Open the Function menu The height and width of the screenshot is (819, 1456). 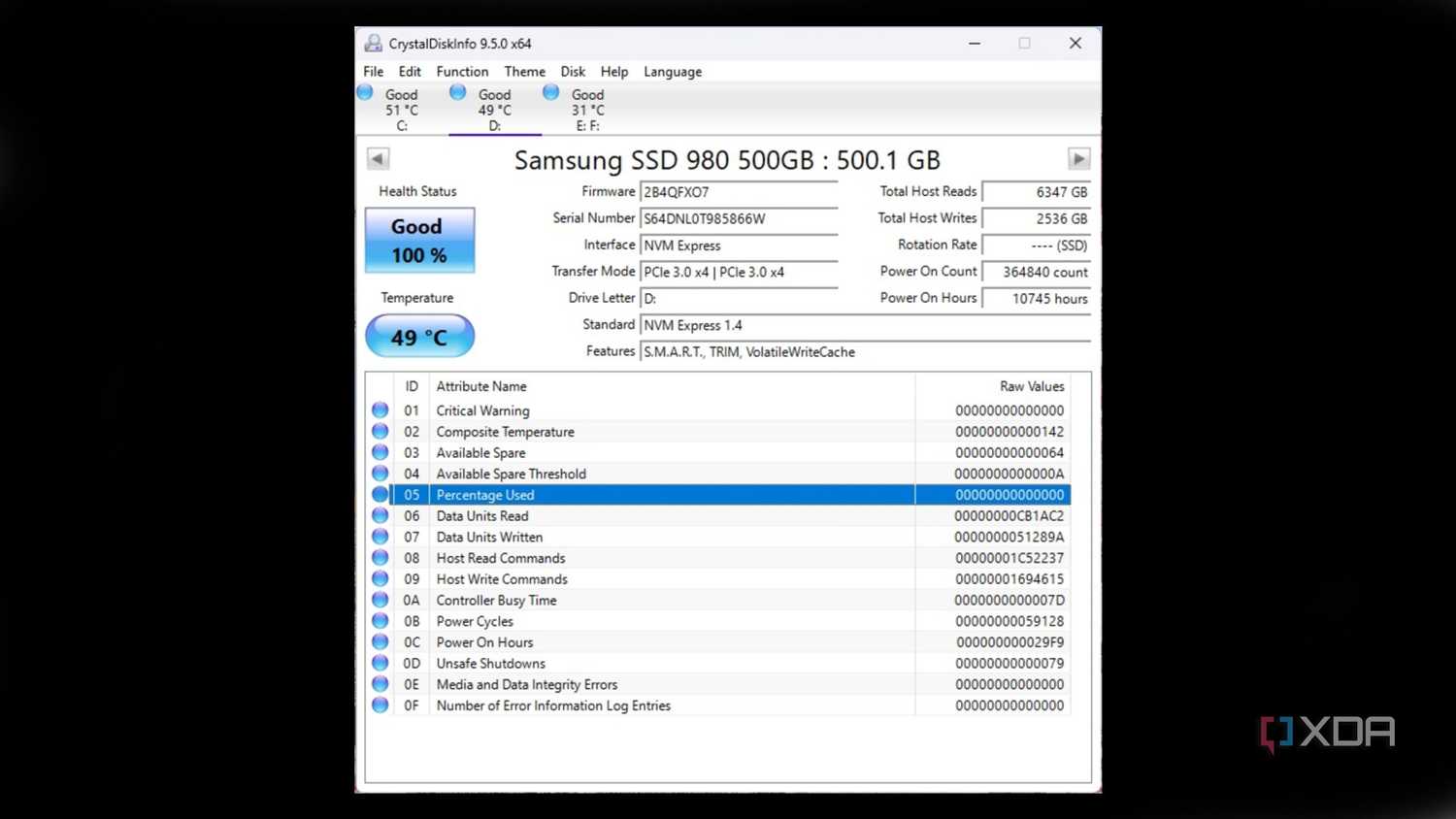pyautogui.click(x=462, y=72)
